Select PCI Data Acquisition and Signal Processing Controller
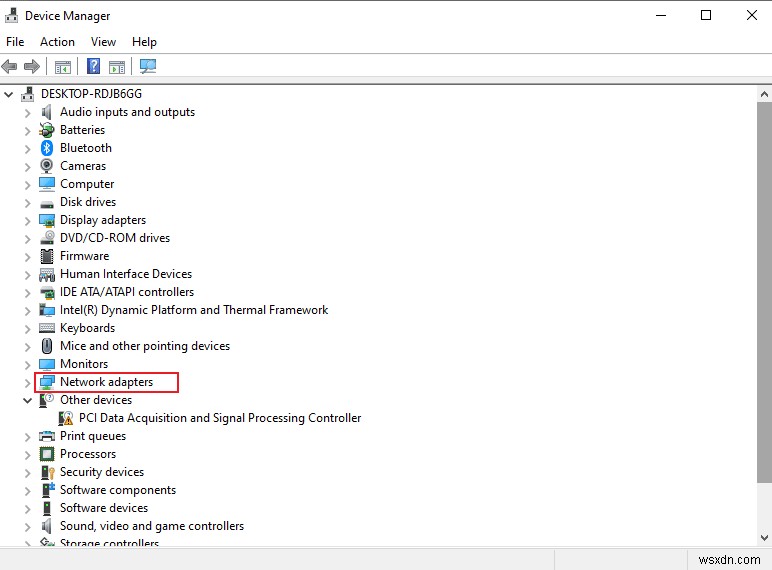Screen dimensions: 772x570 [220, 418]
